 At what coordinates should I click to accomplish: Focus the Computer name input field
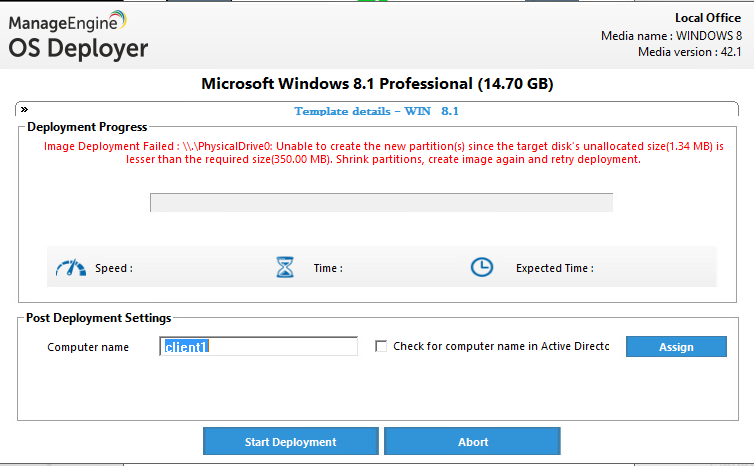pos(259,346)
